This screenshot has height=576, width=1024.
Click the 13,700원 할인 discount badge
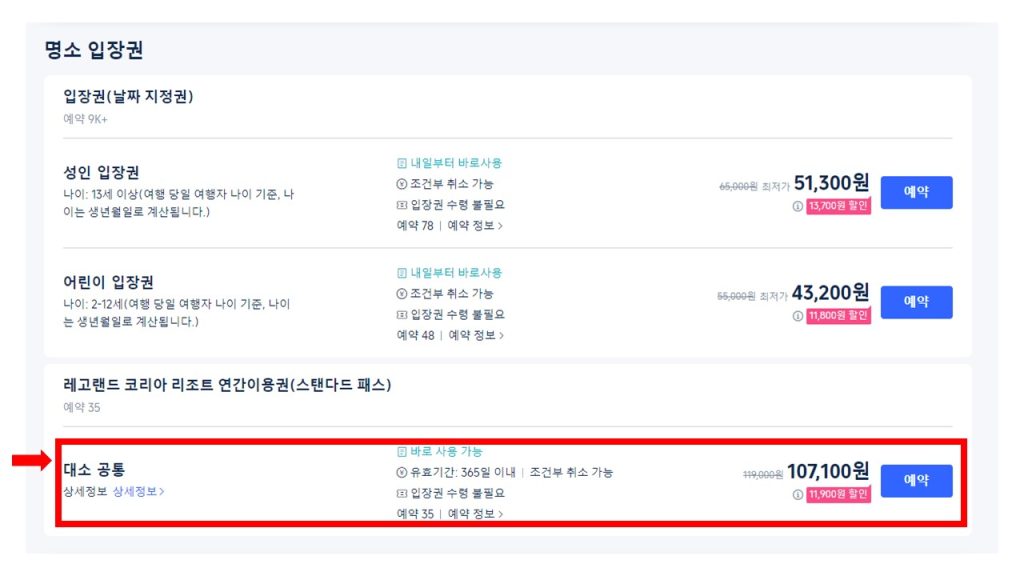[x=839, y=206]
